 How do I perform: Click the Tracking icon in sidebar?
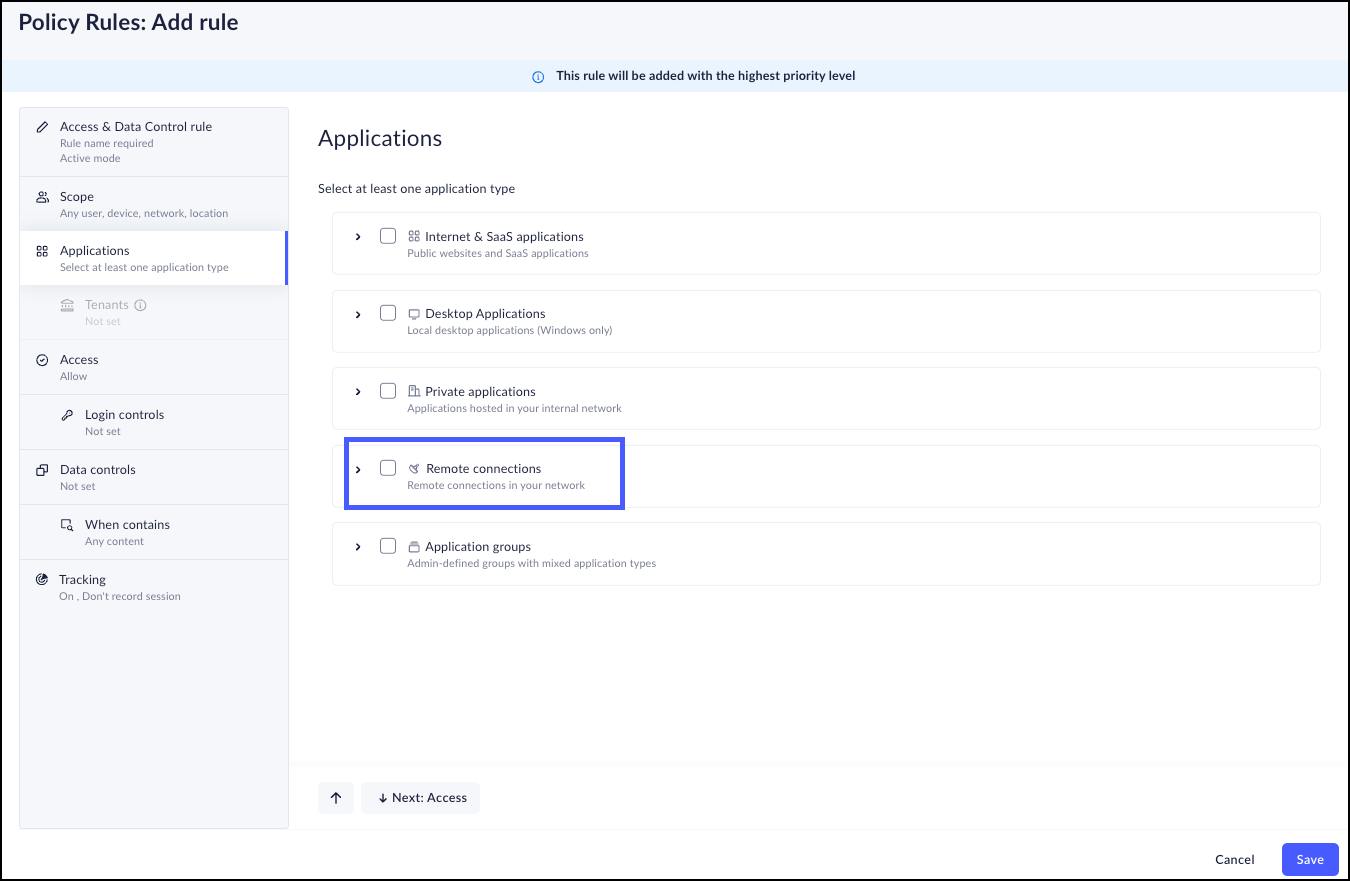pyautogui.click(x=42, y=580)
